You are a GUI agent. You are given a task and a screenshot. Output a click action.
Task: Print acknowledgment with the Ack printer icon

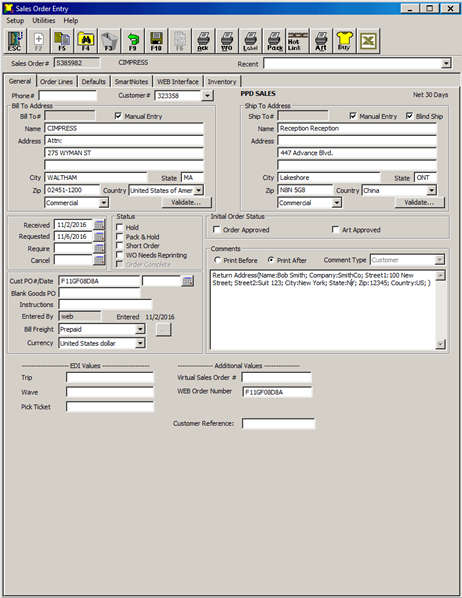pyautogui.click(x=203, y=41)
